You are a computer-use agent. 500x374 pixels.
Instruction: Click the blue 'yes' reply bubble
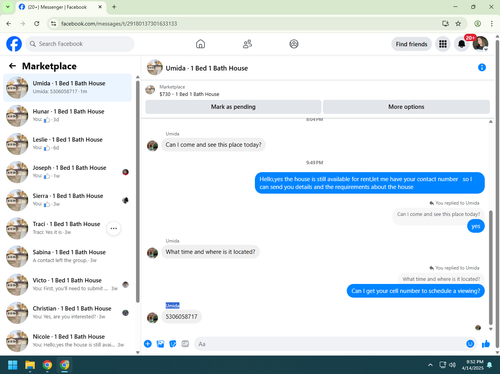click(476, 226)
